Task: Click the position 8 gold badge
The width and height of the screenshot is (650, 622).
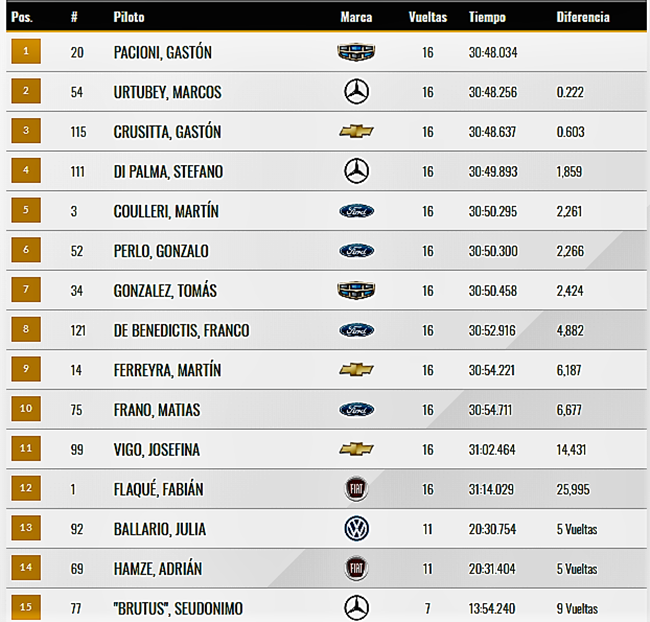Action: [26, 329]
